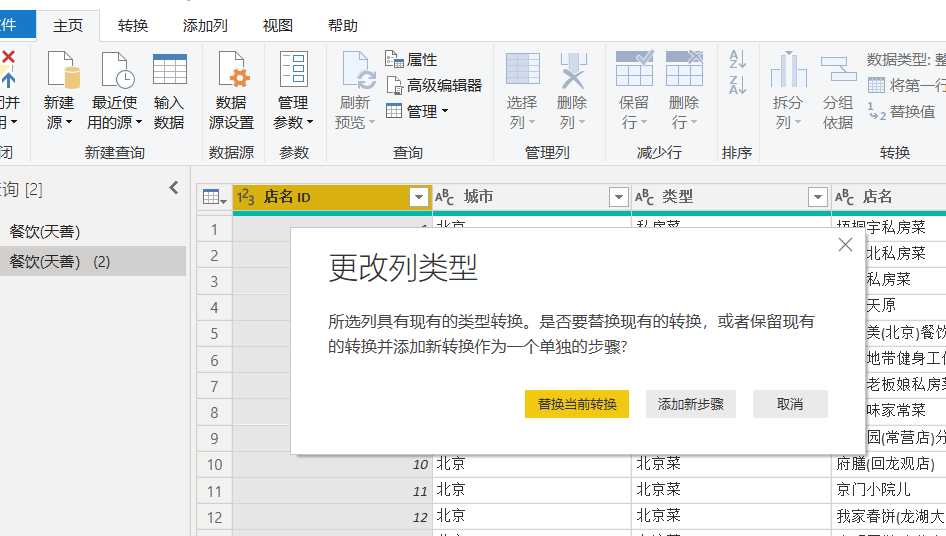Open the 店名 ID column filter dropdown
The height and width of the screenshot is (536, 946).
point(418,197)
